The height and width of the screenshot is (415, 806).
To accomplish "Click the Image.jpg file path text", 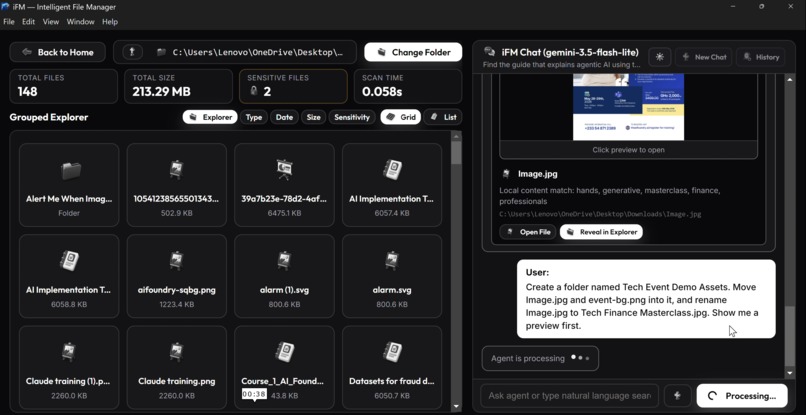I will pos(600,214).
